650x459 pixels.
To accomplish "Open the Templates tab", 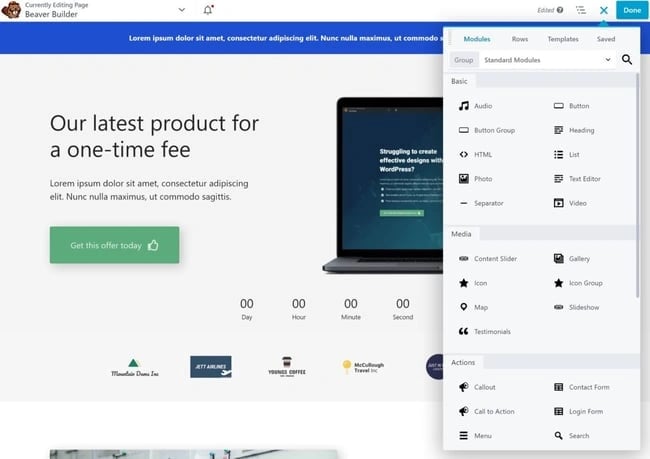I will click(563, 39).
